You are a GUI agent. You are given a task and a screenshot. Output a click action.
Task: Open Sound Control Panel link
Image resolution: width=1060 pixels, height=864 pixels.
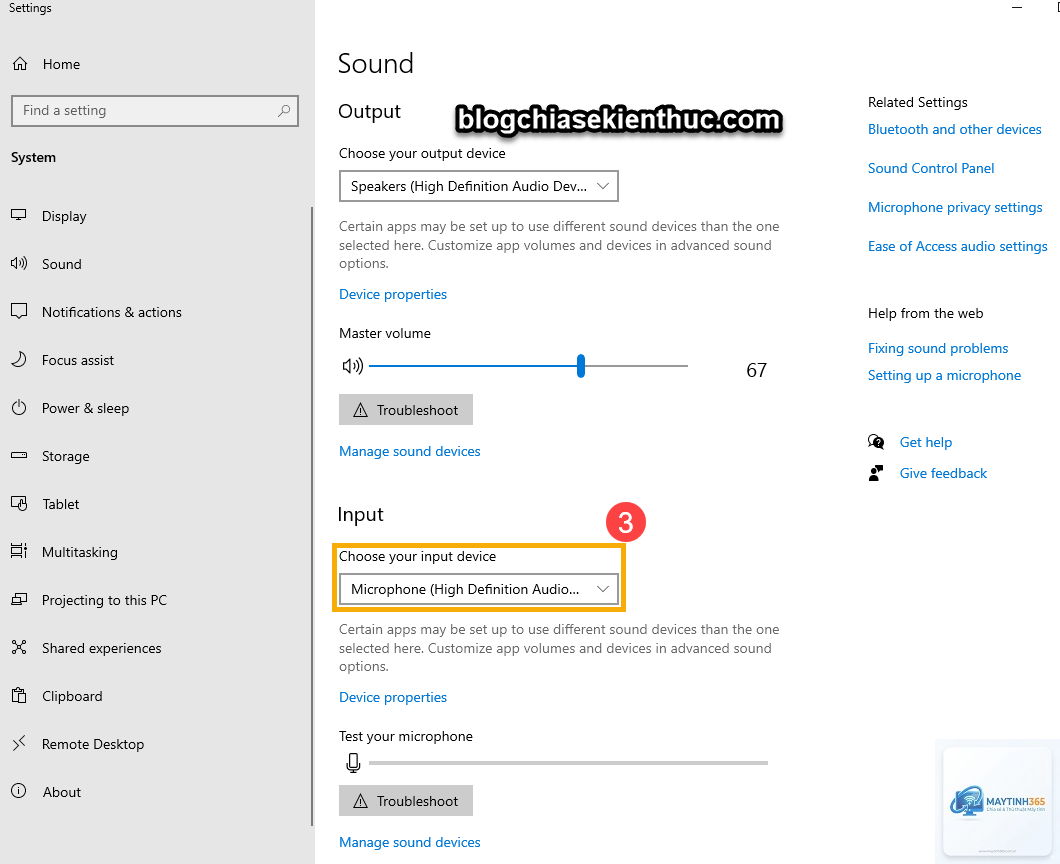[931, 168]
